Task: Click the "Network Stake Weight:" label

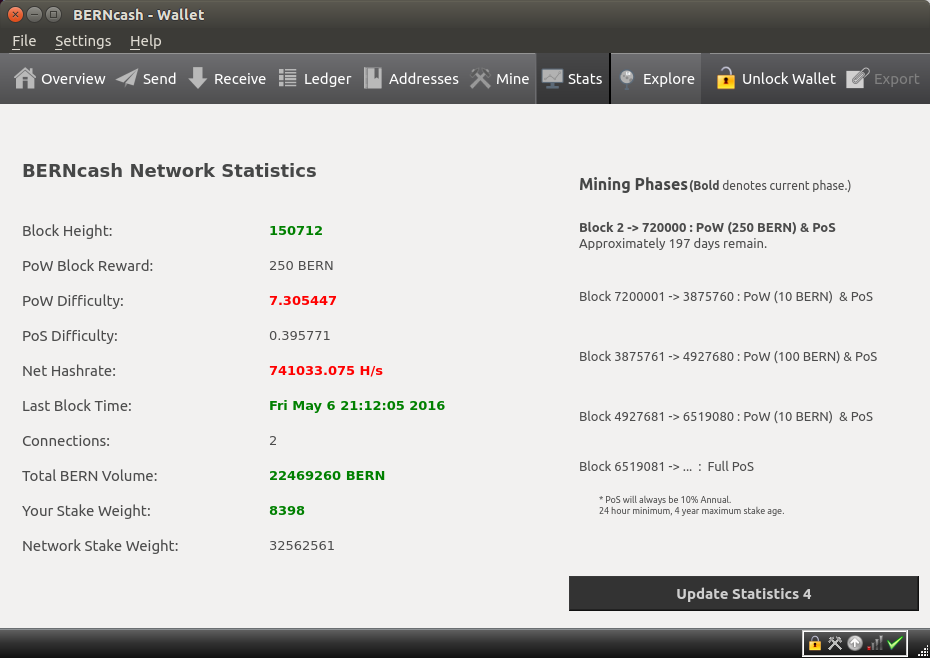Action: pos(100,546)
